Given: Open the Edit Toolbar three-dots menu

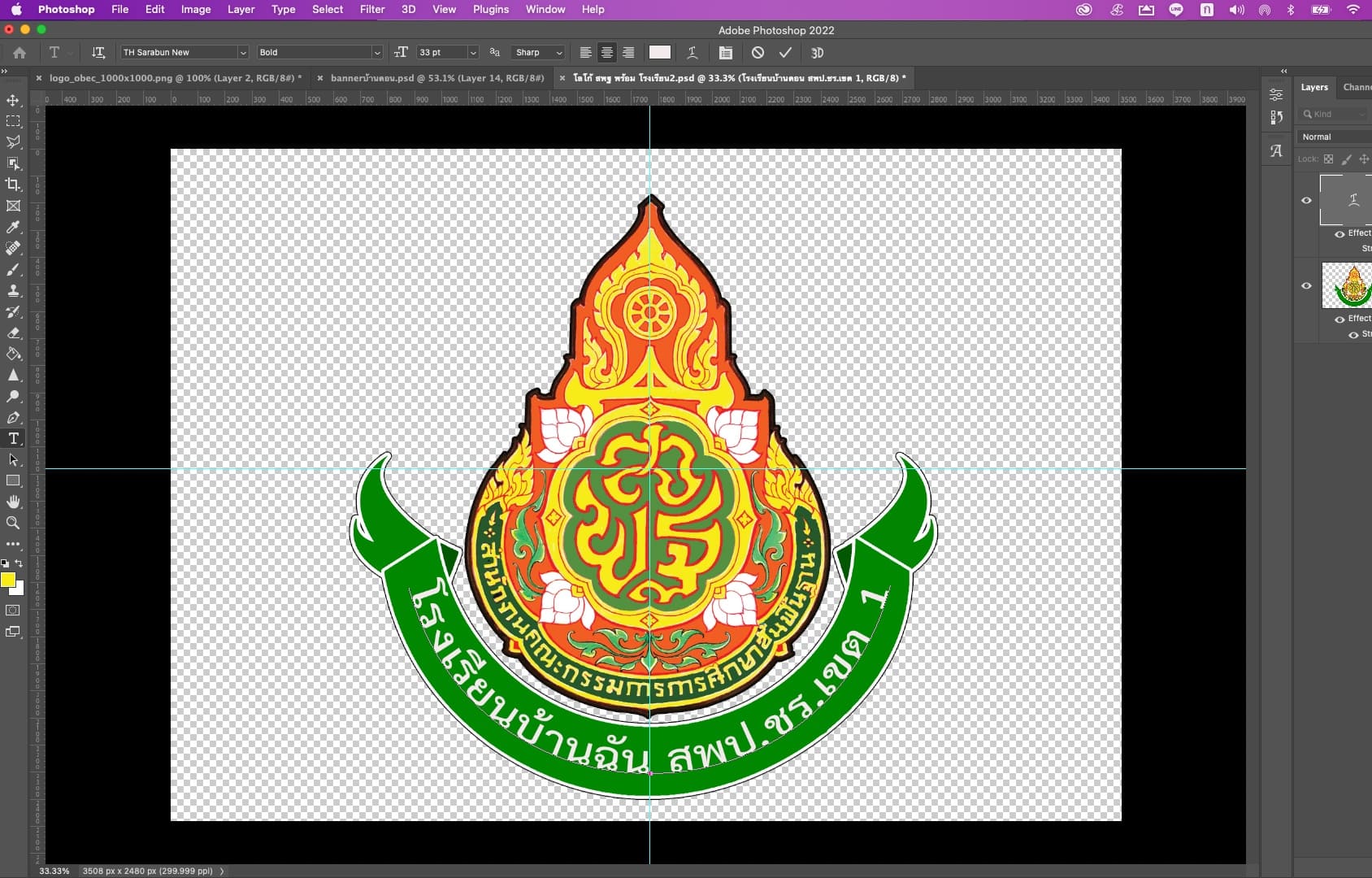Looking at the screenshot, I should click(x=13, y=544).
